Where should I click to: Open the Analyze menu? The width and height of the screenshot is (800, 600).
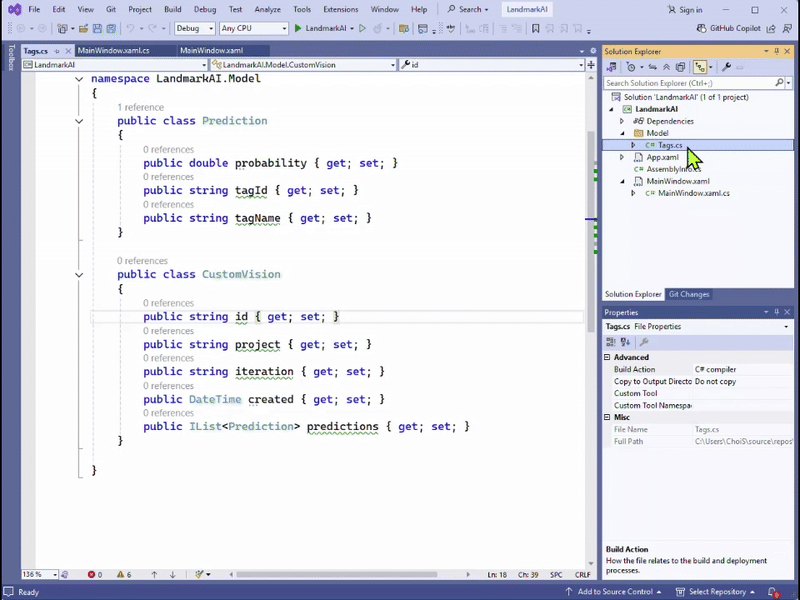coord(267,9)
